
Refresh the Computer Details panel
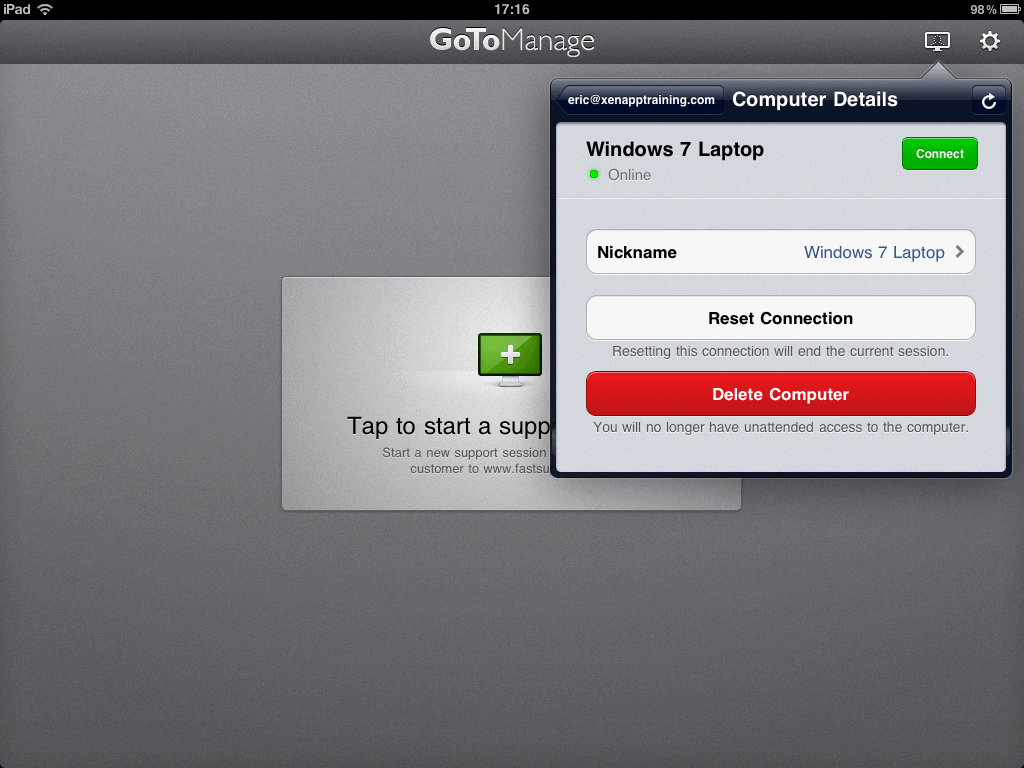[988, 101]
